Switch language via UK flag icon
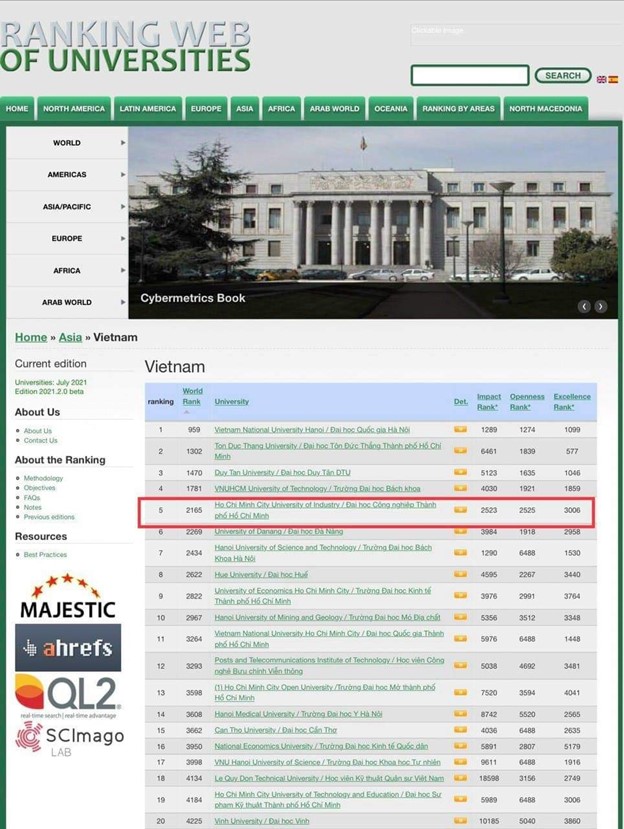Image resolution: width=624 pixels, height=829 pixels. (601, 79)
